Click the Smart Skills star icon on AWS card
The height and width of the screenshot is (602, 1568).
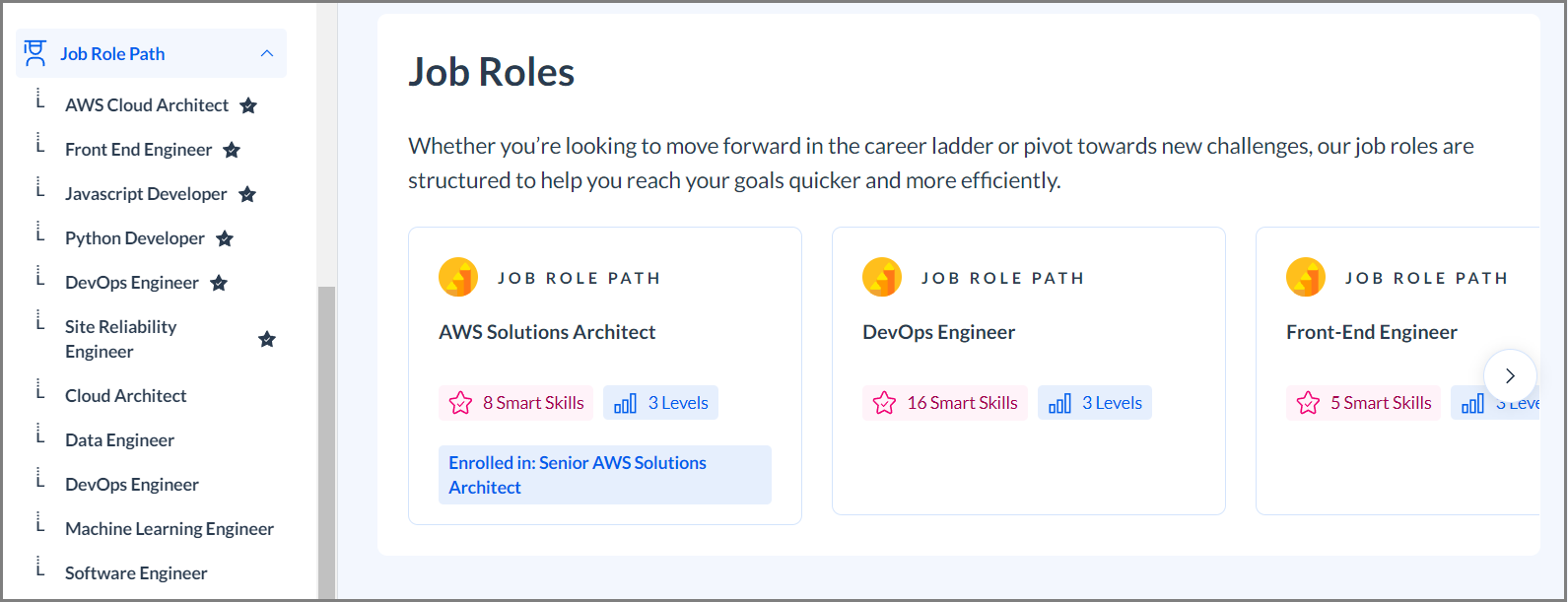coord(460,402)
